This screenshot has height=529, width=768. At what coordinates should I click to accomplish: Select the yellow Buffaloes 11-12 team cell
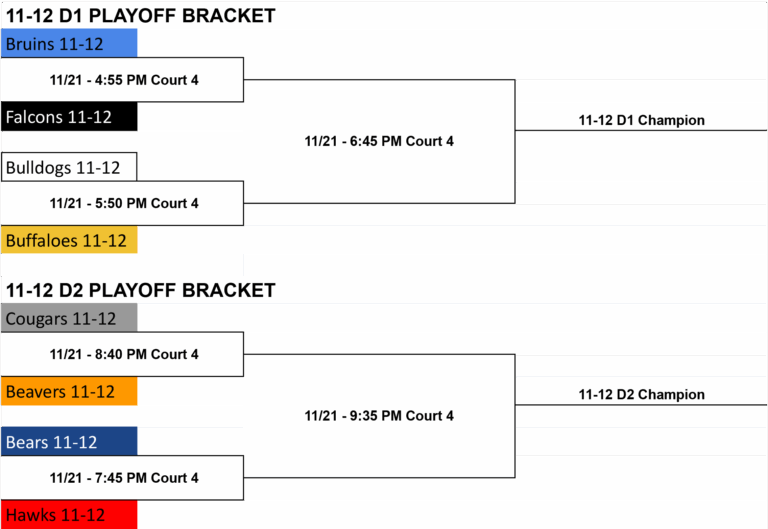coord(69,240)
